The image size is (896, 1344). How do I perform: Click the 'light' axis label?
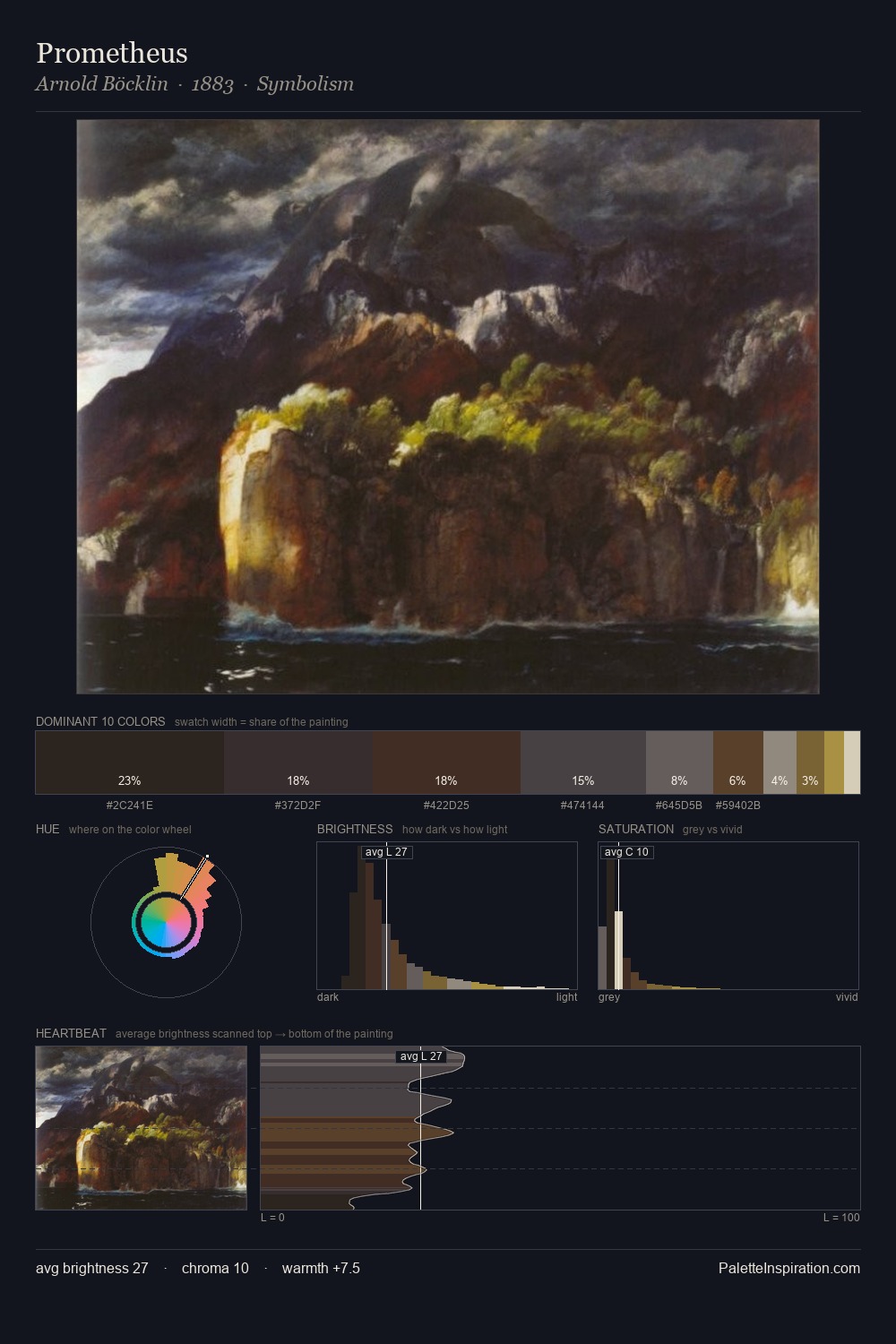(566, 997)
